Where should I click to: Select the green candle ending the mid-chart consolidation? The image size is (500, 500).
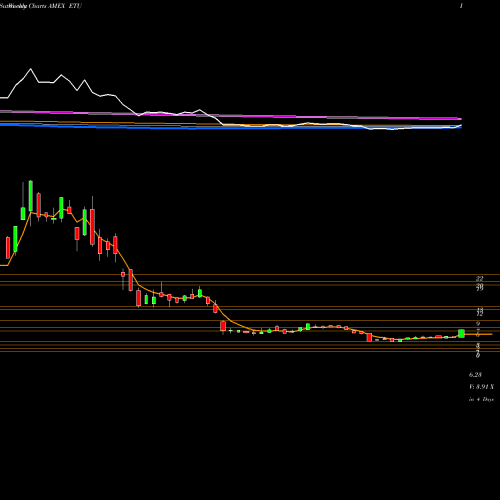tap(200, 293)
